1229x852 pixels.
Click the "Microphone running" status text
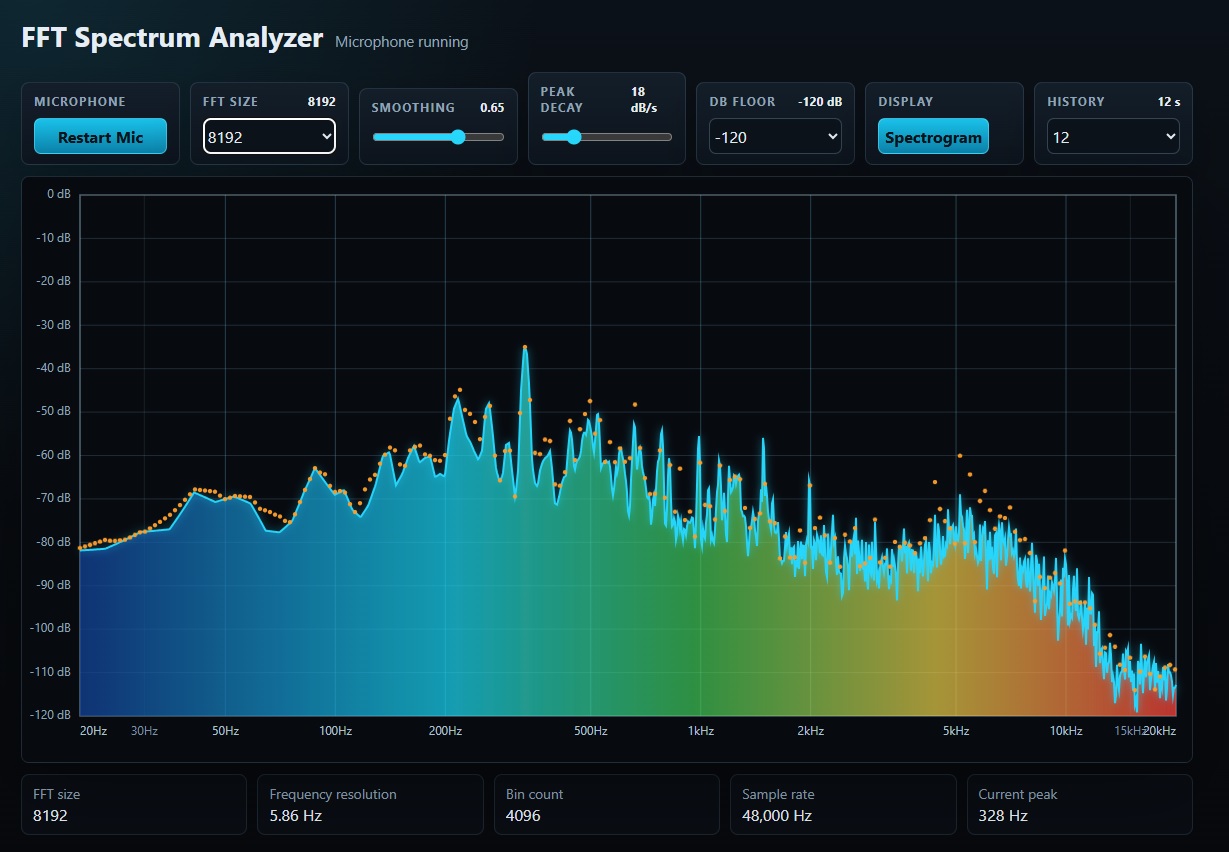click(402, 42)
